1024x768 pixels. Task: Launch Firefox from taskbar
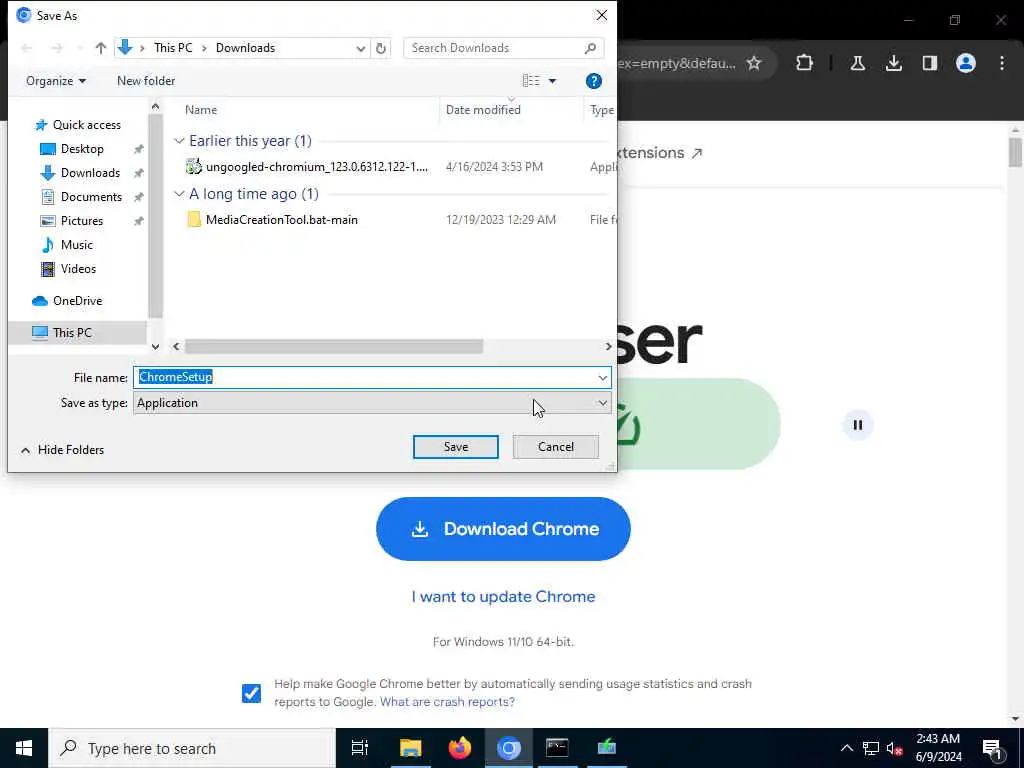[460, 748]
